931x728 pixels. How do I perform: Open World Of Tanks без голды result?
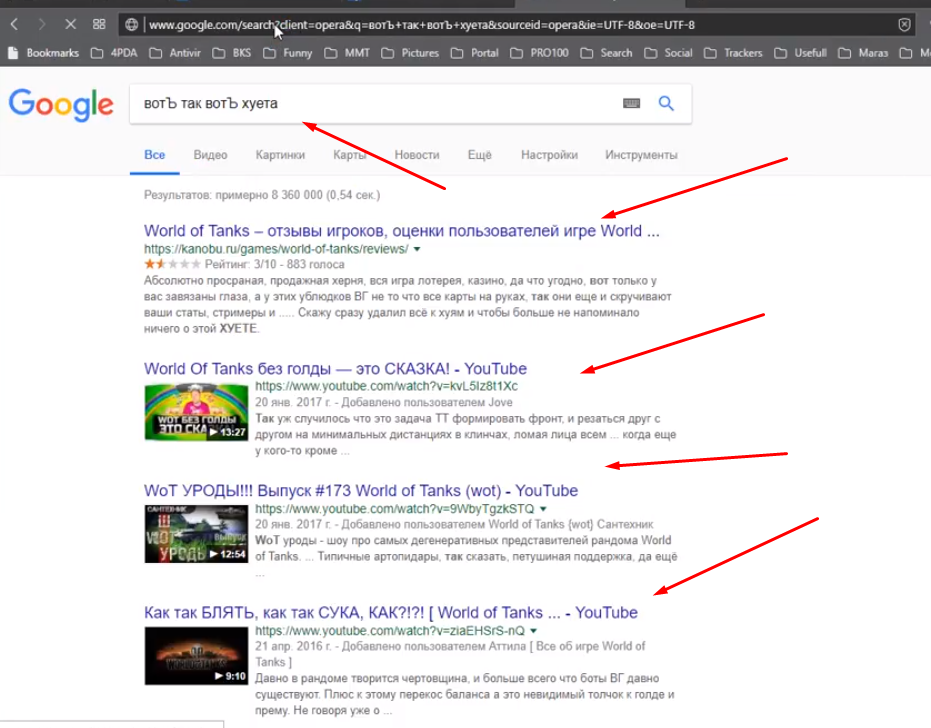pos(335,368)
